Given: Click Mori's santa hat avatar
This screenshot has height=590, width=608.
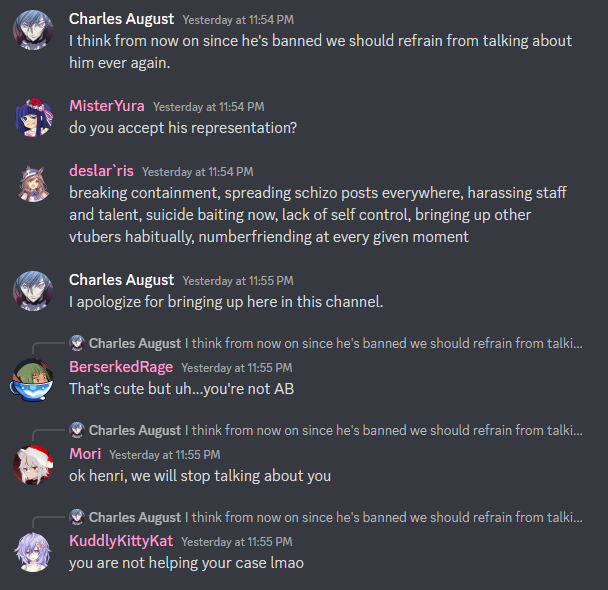Looking at the screenshot, I should click(x=33, y=465).
